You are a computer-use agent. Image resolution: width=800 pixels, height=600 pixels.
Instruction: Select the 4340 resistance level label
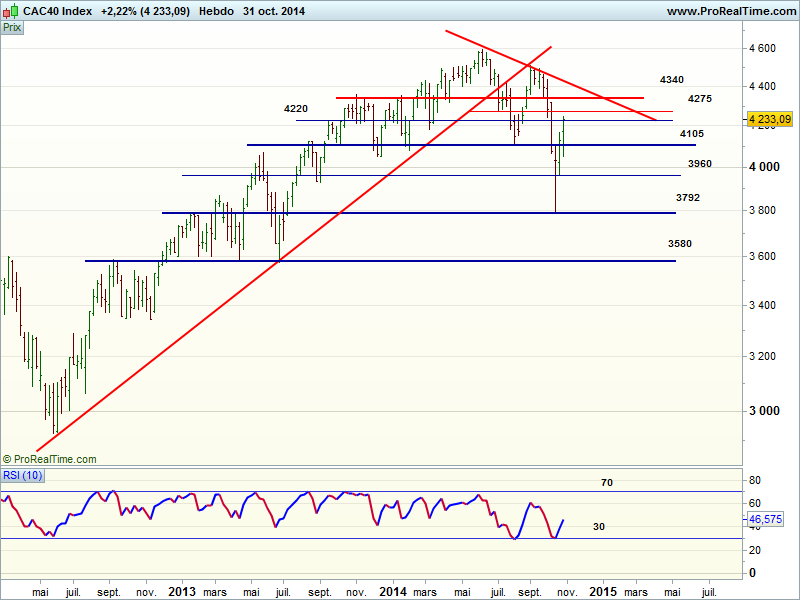tap(672, 79)
